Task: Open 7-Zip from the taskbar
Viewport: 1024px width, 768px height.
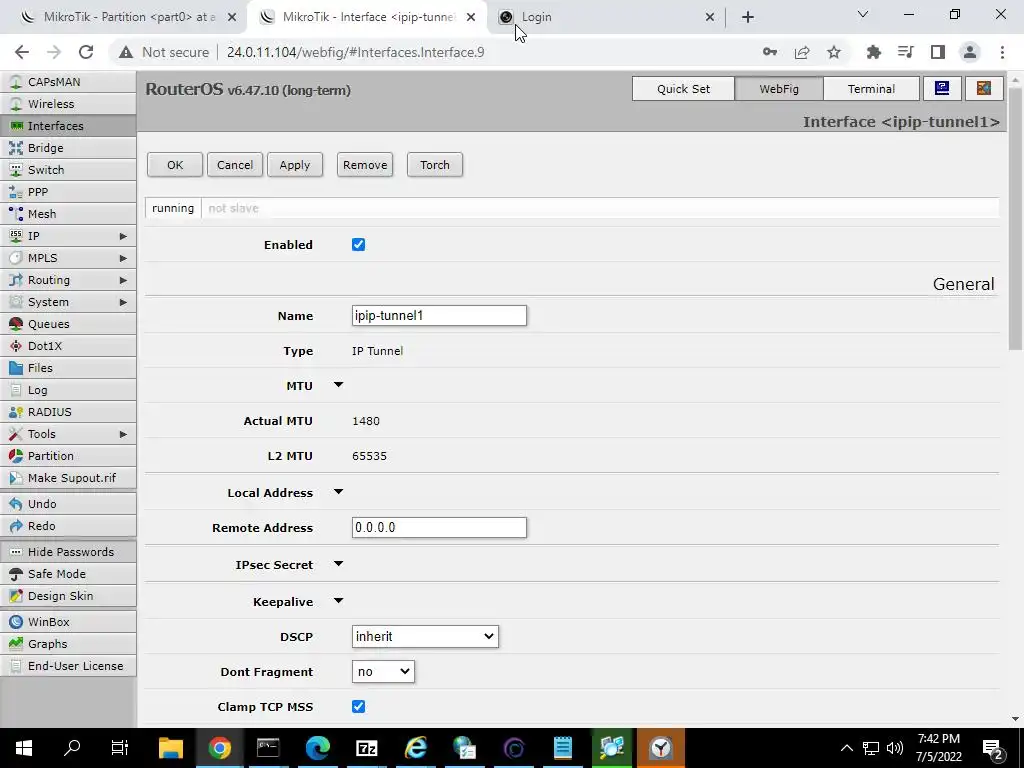Action: pos(366,748)
